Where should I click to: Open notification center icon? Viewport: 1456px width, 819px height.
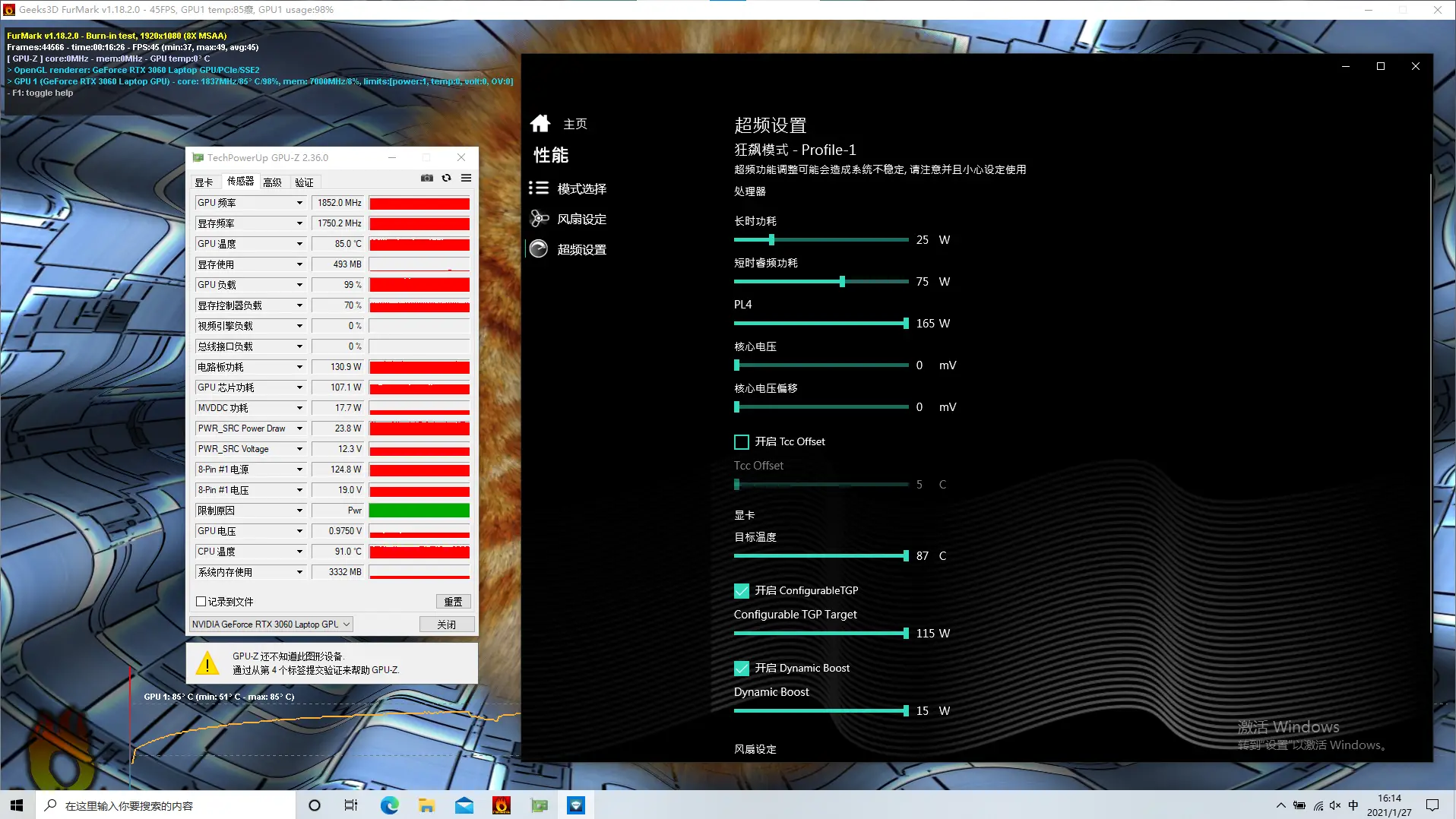[1432, 805]
